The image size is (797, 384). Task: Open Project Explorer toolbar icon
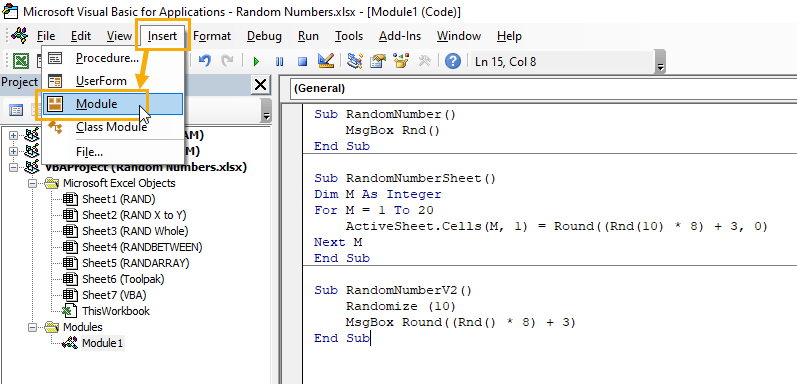click(354, 61)
